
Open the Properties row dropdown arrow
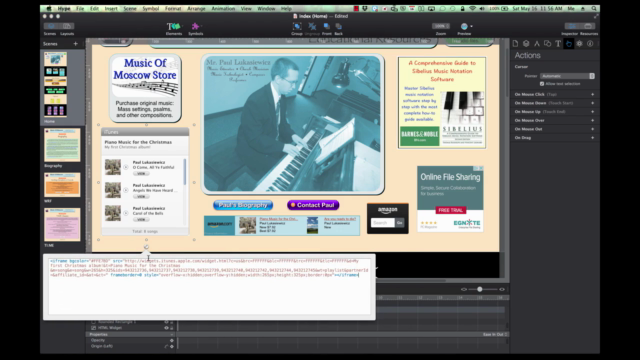(x=171, y=334)
